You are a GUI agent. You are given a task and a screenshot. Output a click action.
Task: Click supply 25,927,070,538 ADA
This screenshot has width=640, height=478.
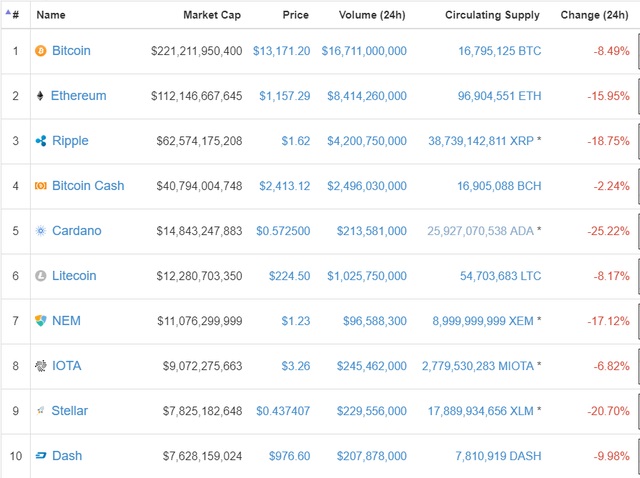pos(481,231)
